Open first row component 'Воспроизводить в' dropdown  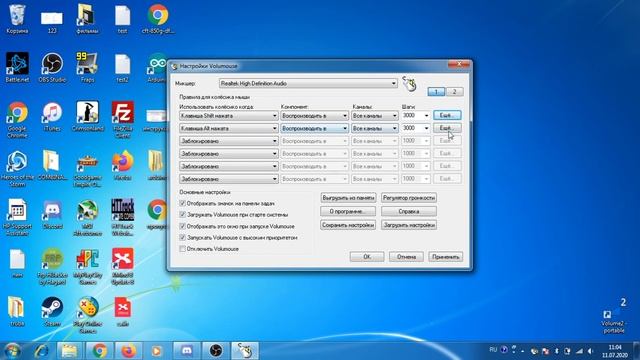[314, 116]
